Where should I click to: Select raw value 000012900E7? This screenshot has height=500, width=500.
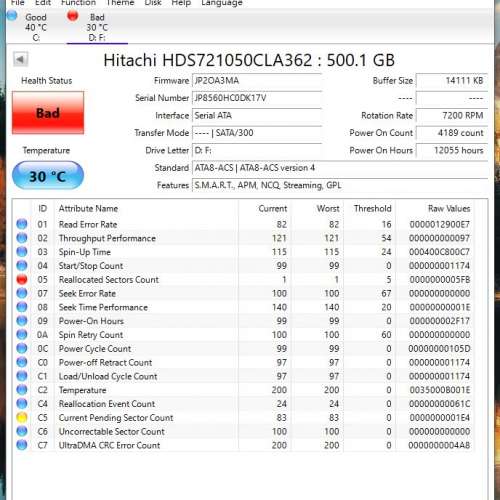pyautogui.click(x=440, y=224)
